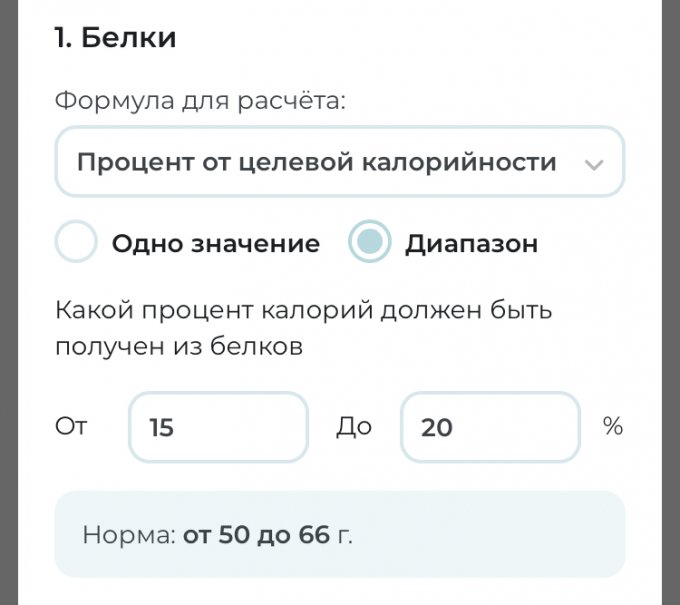Click the 'От' label before first field
This screenshot has height=605, width=680.
[71, 426]
